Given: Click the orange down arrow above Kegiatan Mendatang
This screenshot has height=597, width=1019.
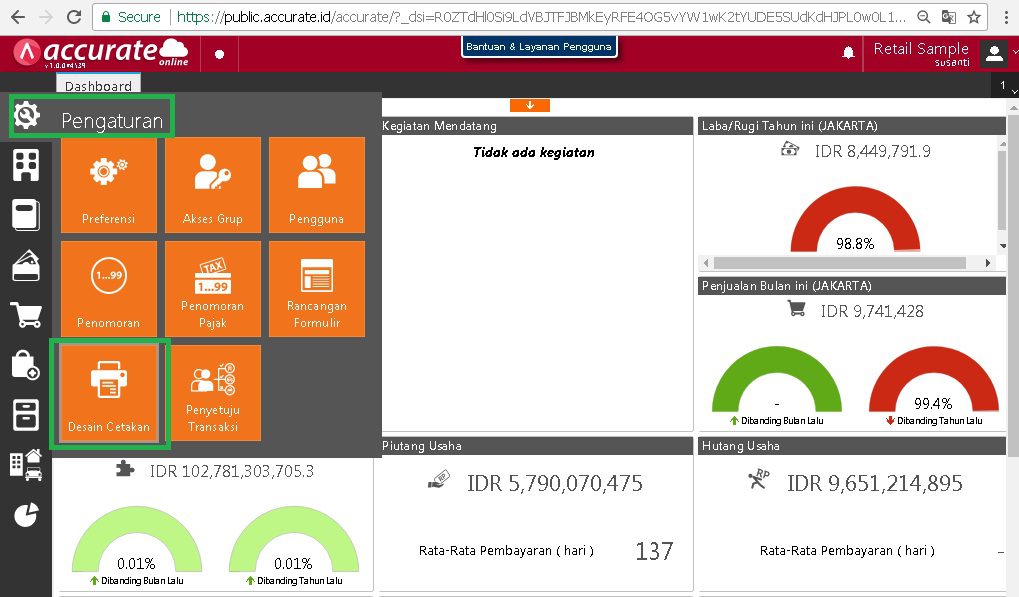Looking at the screenshot, I should tap(529, 104).
